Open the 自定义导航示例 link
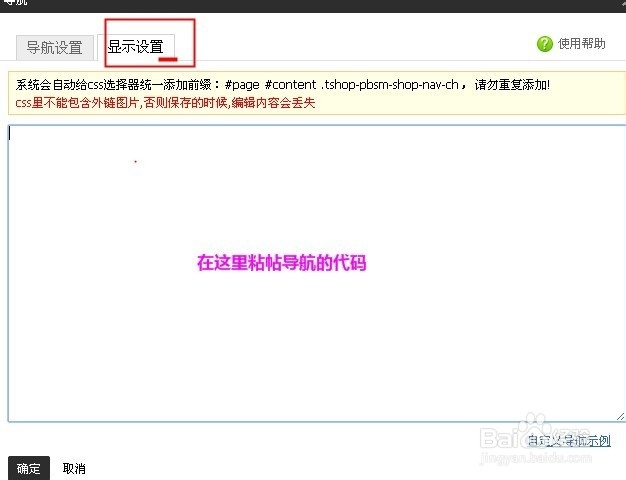 tap(569, 441)
